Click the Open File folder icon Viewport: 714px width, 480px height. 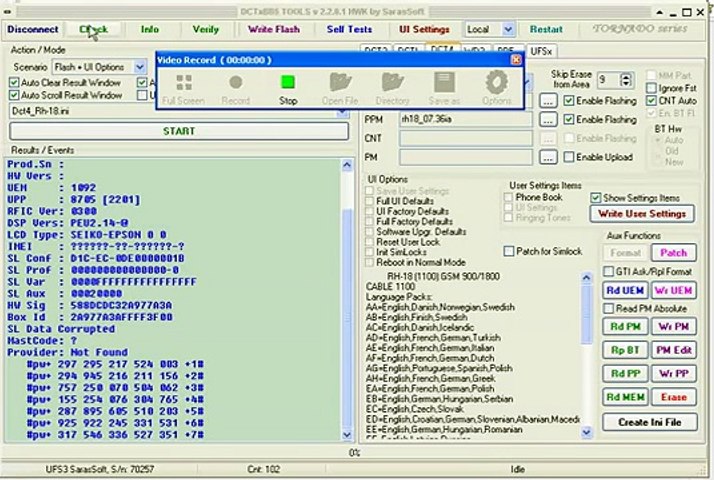340,82
